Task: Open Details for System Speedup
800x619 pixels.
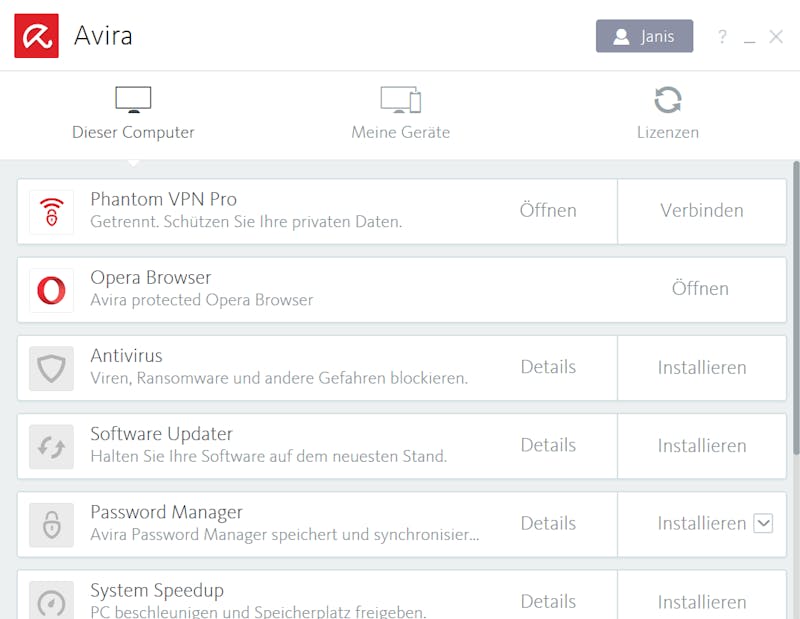Action: (548, 602)
